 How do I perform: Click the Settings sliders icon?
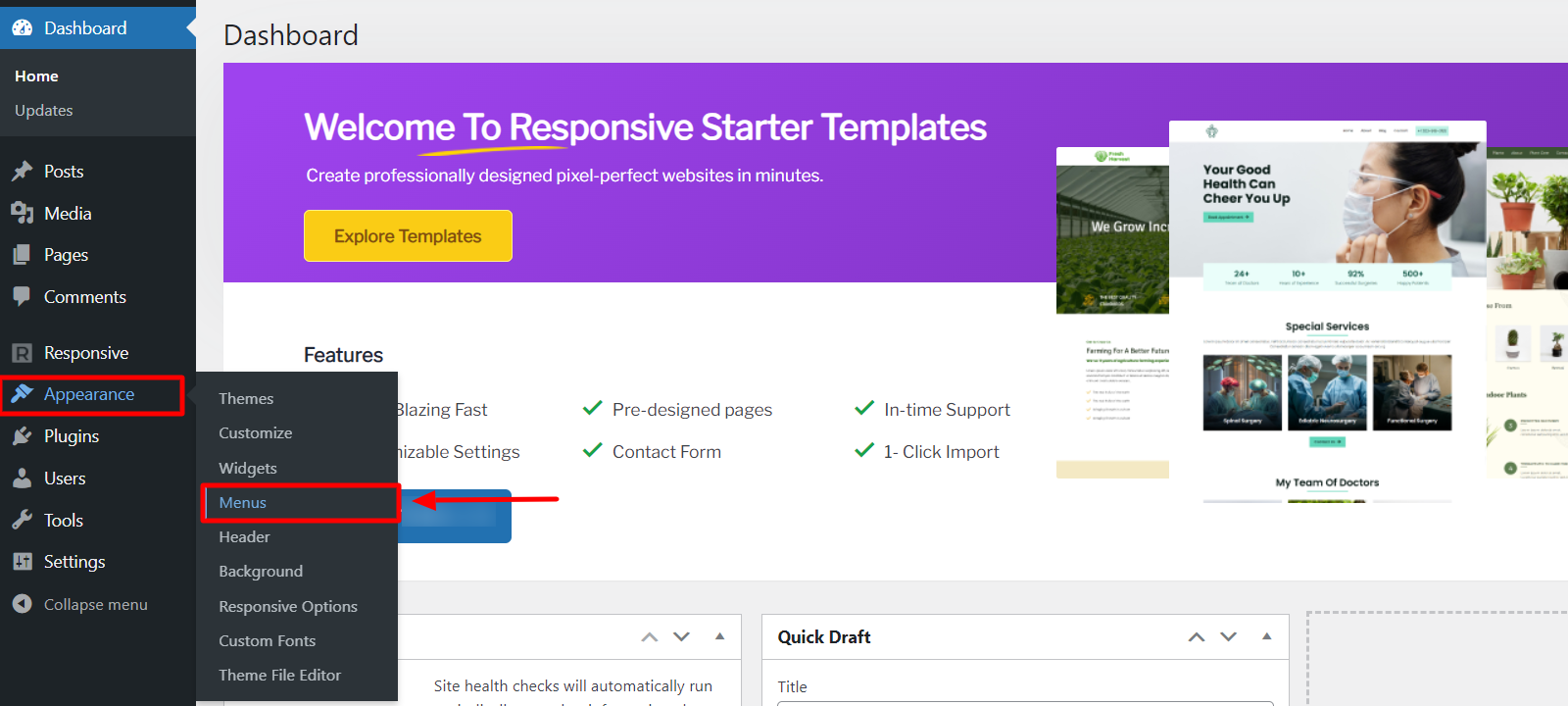(23, 562)
